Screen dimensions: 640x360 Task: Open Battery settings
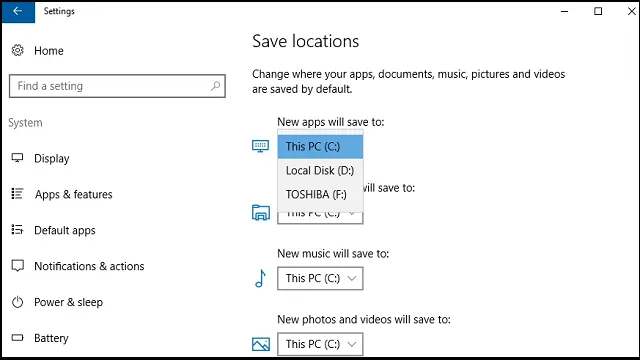click(x=51, y=338)
